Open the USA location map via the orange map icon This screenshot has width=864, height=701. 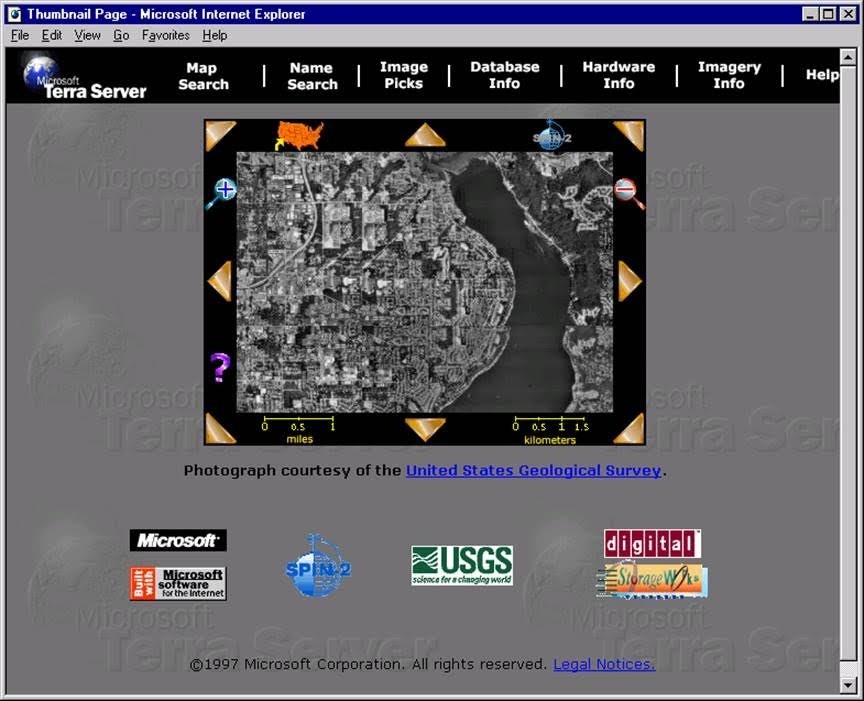coord(298,135)
